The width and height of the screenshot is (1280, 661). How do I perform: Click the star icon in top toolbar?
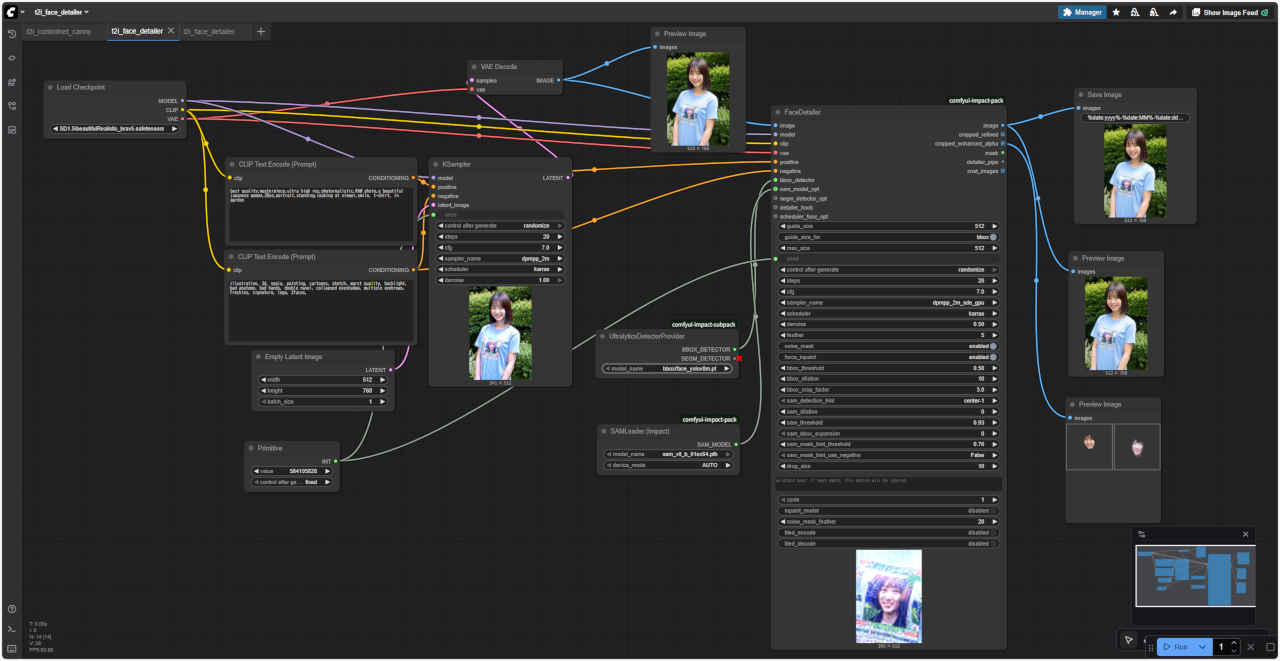(x=1116, y=13)
